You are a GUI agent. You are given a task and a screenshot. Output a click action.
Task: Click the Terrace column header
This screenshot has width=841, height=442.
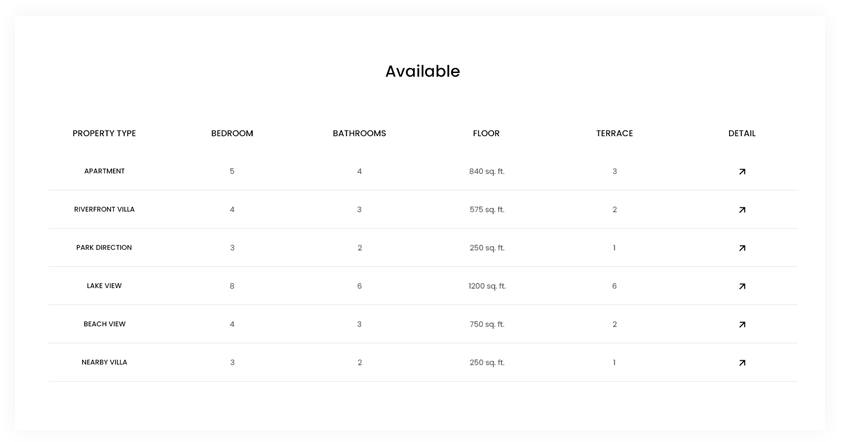point(615,133)
